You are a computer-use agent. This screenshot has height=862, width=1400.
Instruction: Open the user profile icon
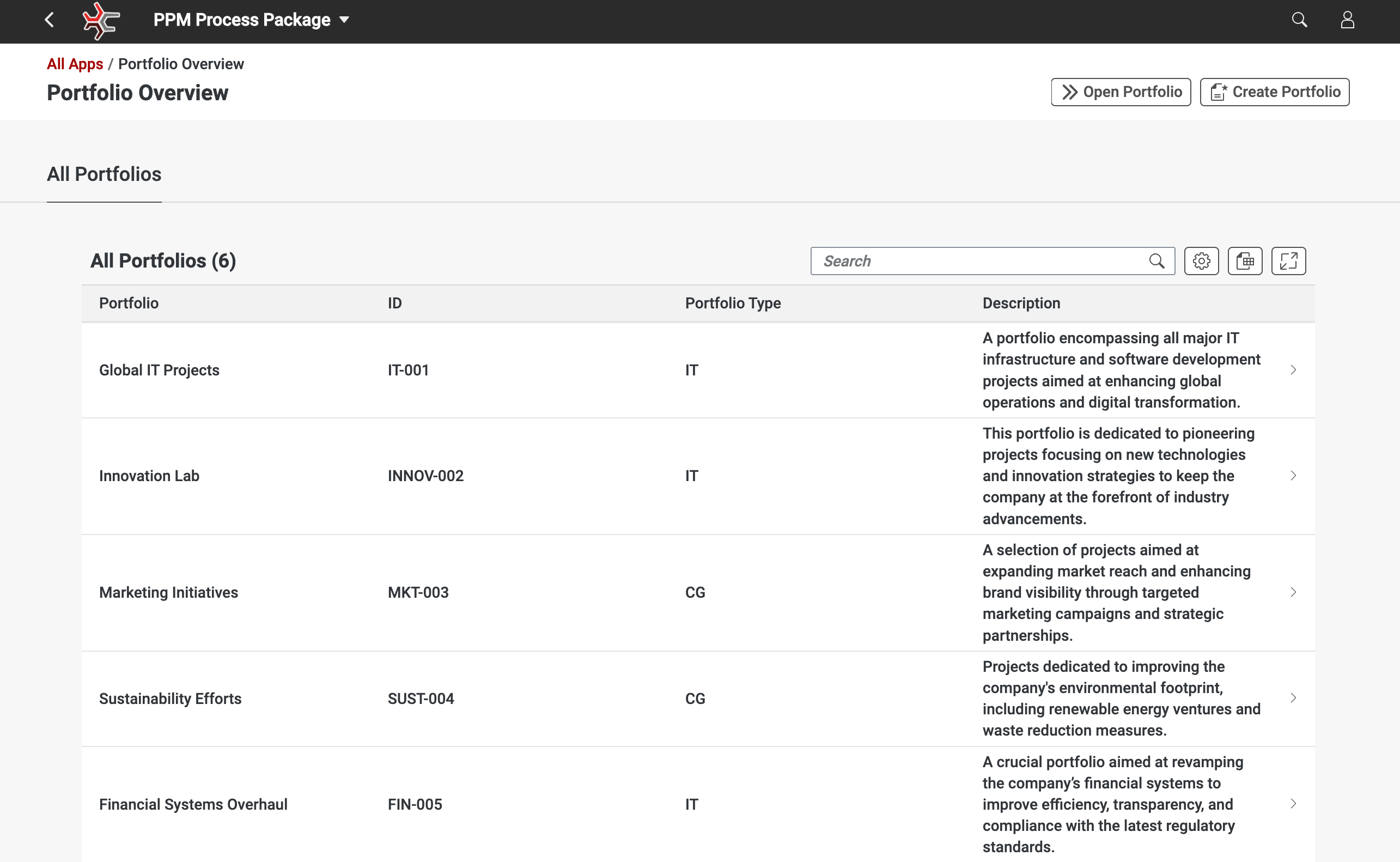pos(1347,20)
